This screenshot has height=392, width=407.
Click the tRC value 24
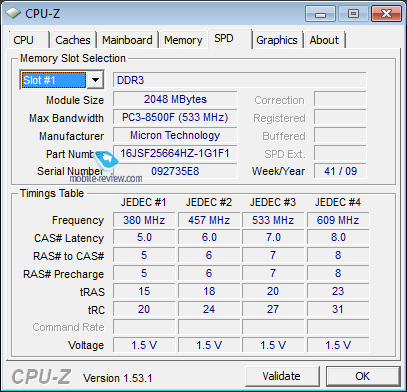pyautogui.click(x=209, y=309)
